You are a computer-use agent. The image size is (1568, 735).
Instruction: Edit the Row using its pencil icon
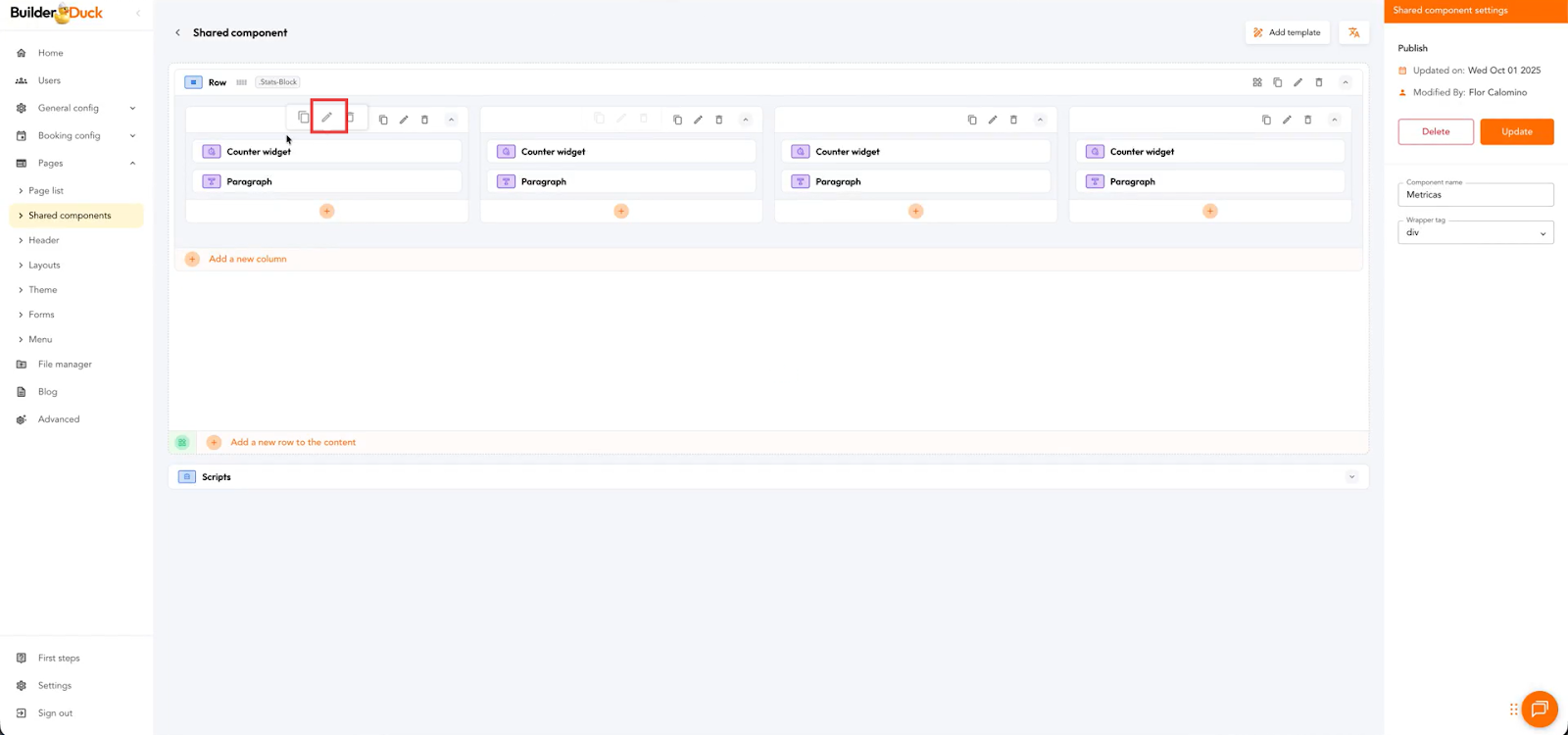click(1298, 82)
